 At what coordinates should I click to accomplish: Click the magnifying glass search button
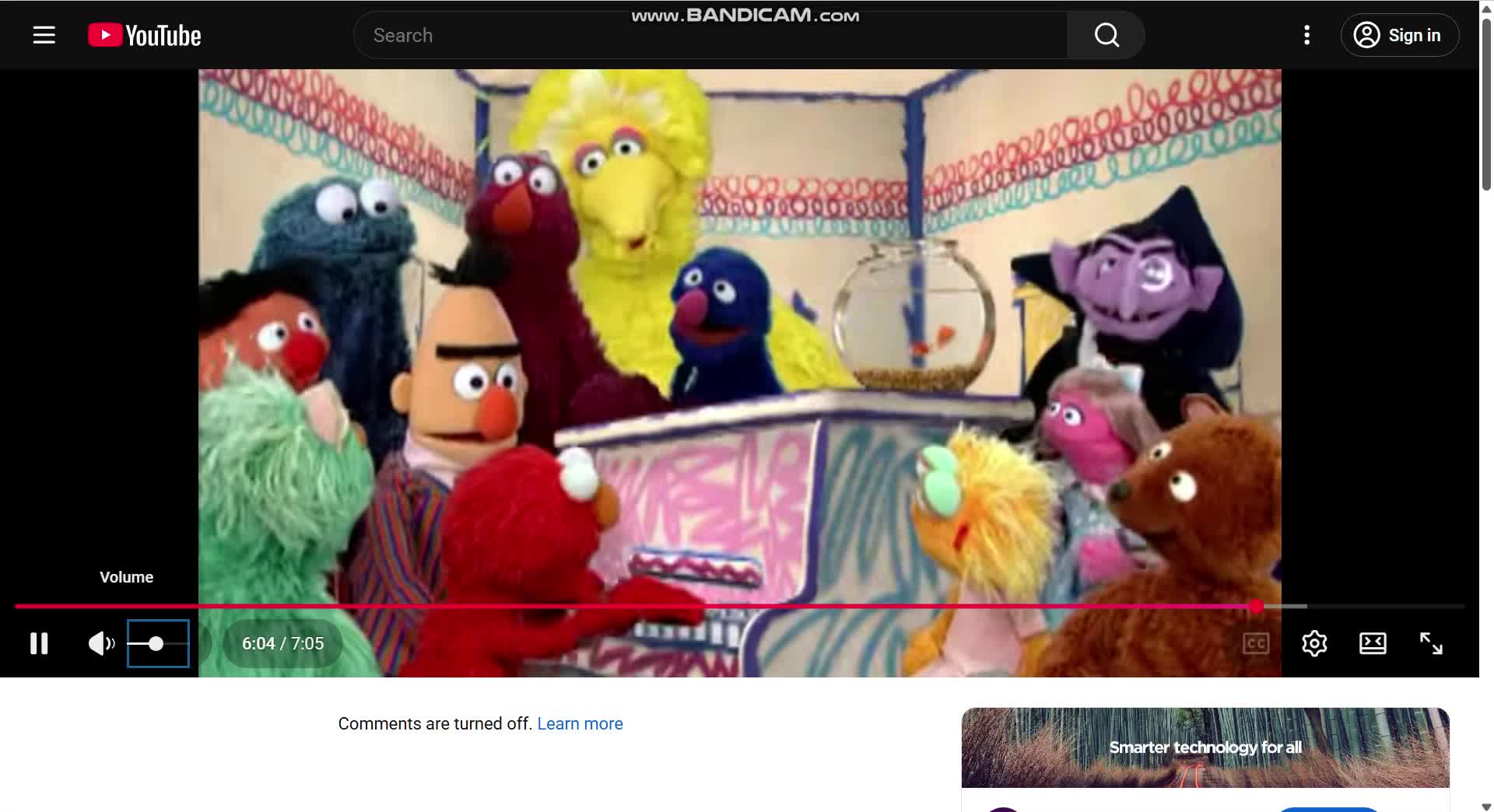point(1106,35)
